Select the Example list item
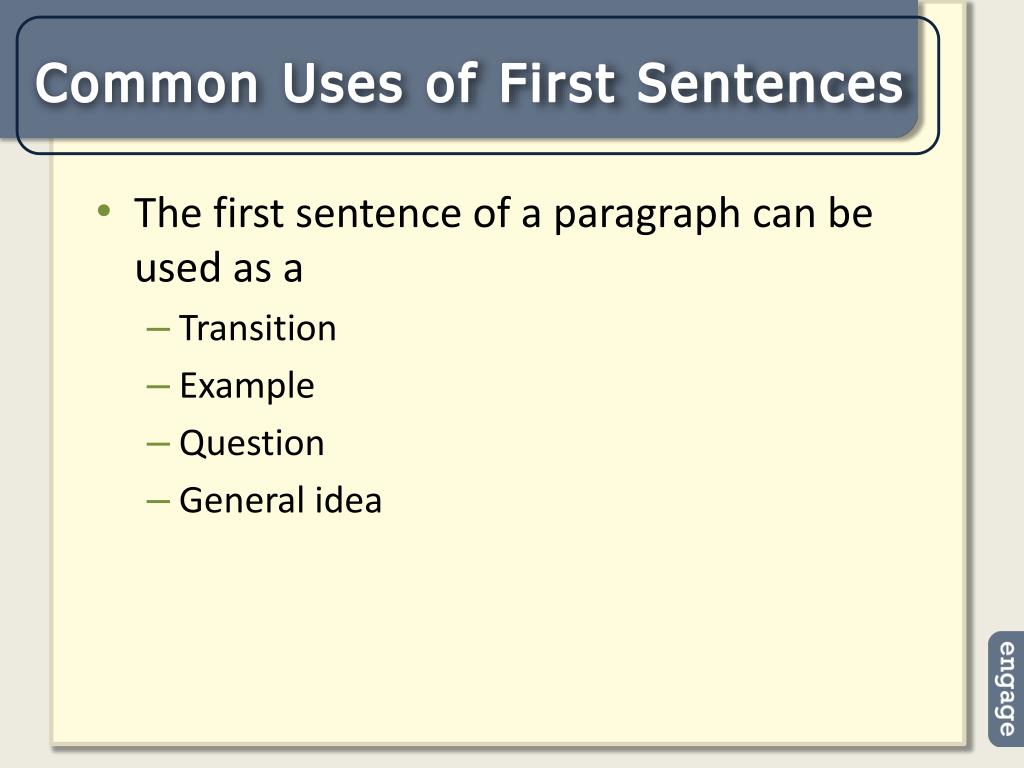1024x768 pixels. tap(247, 385)
